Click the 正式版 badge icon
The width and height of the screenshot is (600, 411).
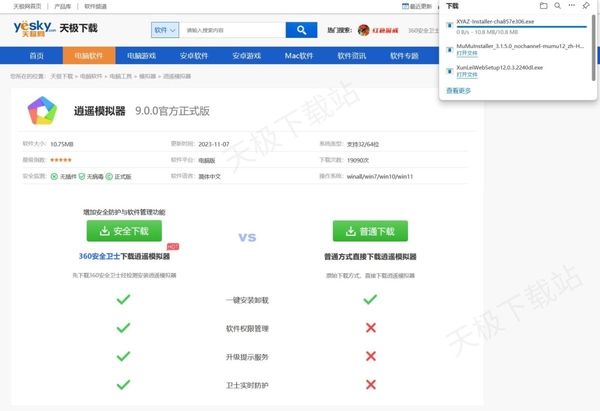click(x=109, y=176)
